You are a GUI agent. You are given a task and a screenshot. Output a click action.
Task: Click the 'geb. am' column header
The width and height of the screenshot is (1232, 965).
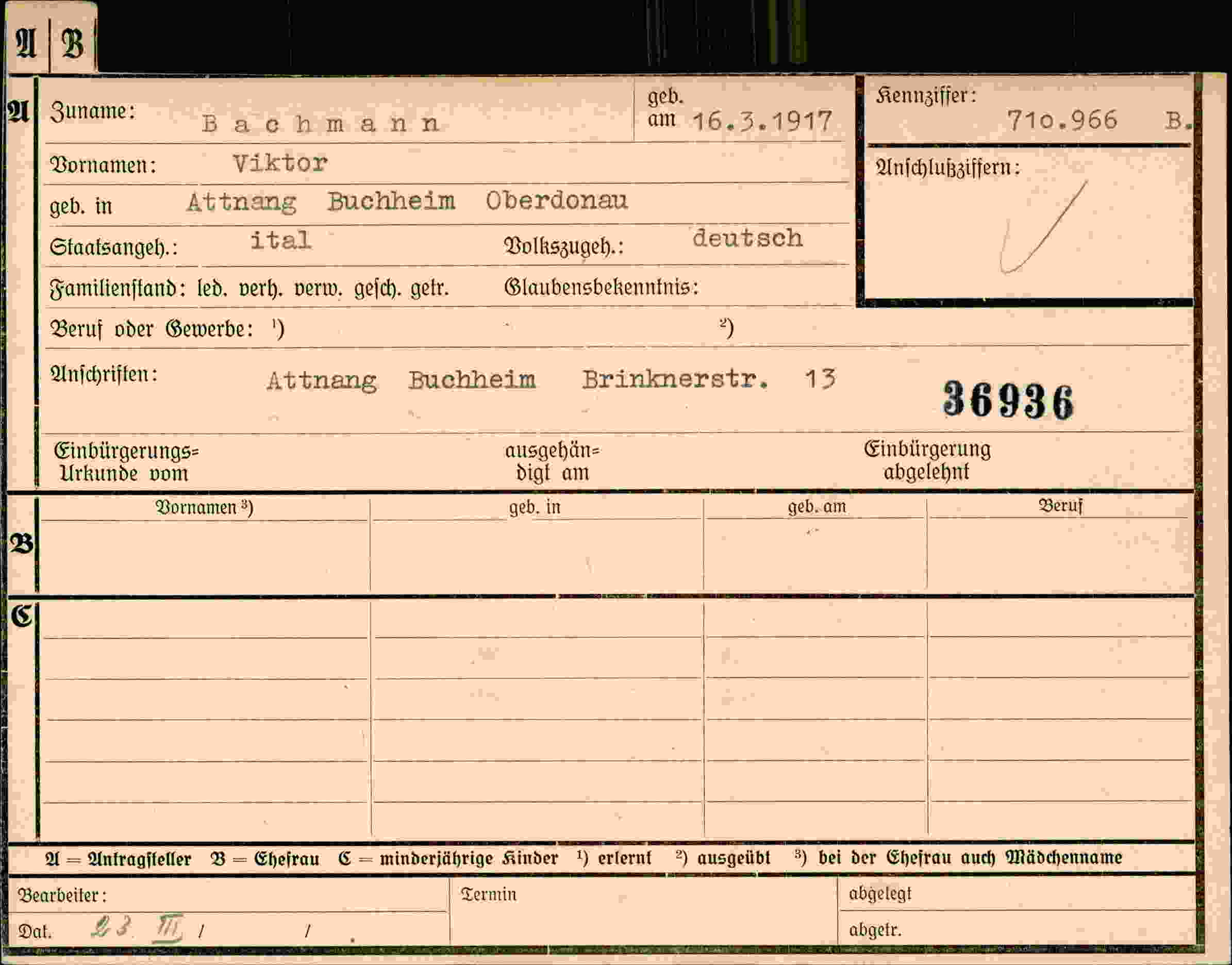pyautogui.click(x=817, y=507)
